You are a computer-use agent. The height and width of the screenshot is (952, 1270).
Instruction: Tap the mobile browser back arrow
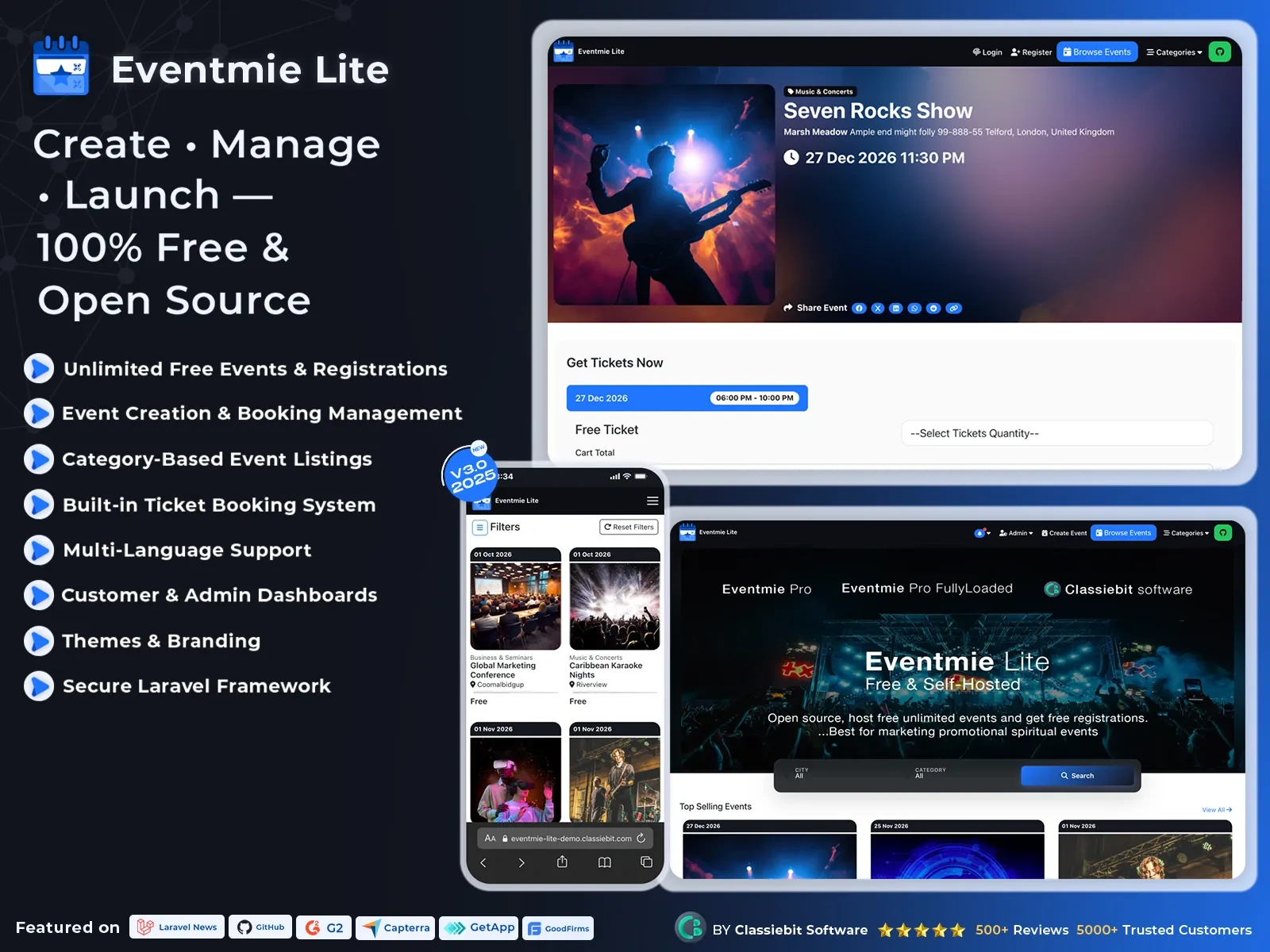[483, 862]
